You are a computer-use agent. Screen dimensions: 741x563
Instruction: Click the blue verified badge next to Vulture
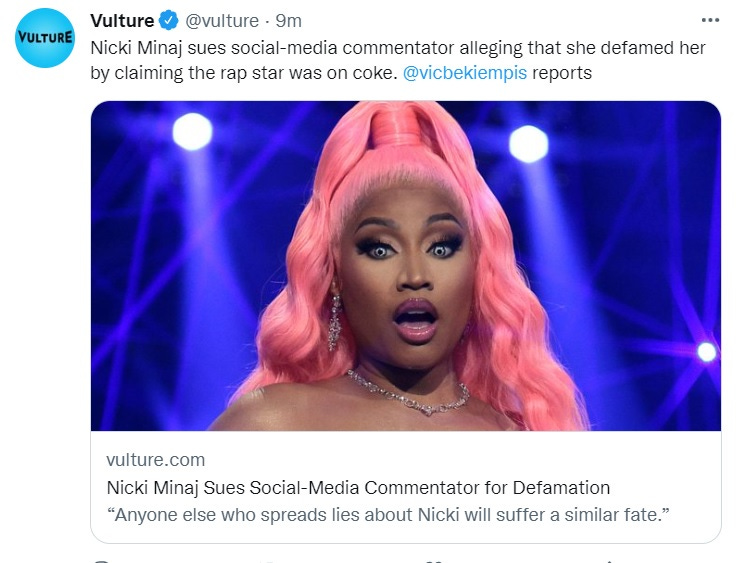click(169, 21)
